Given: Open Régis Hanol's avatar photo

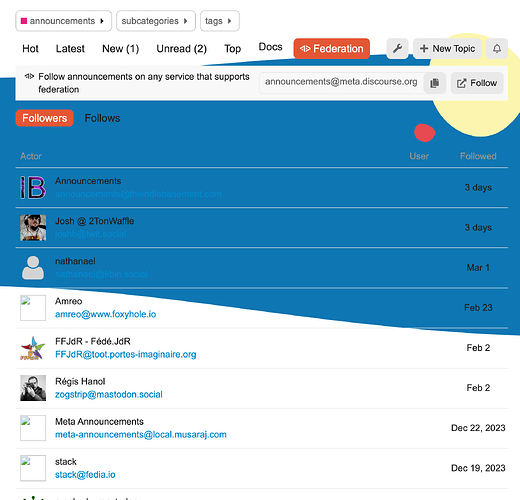Looking at the screenshot, I should (33, 388).
